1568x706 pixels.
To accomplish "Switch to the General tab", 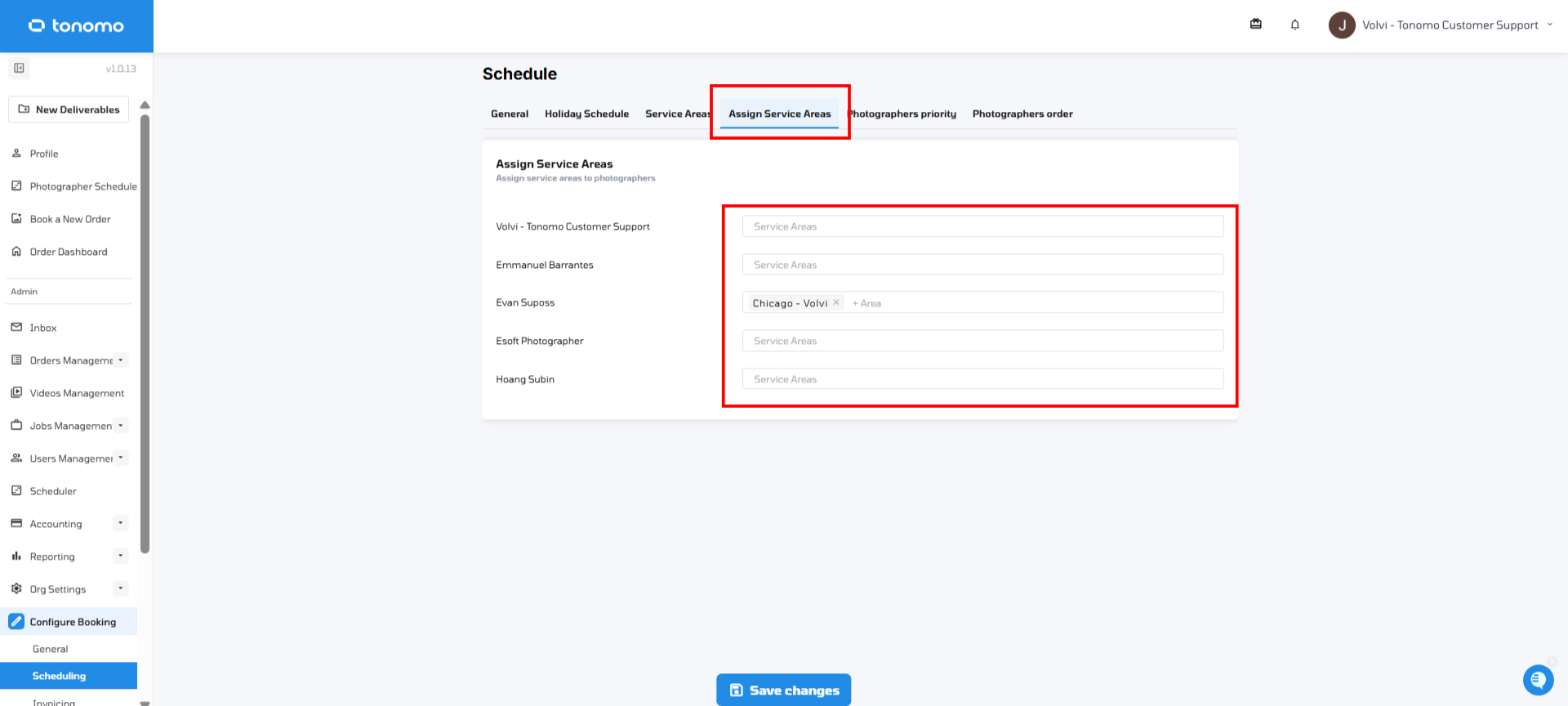I will (510, 114).
